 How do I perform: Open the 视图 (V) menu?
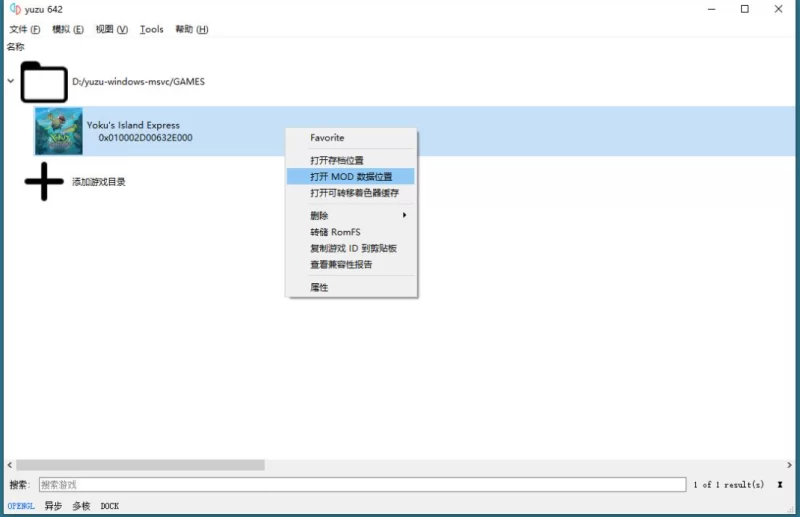pyautogui.click(x=111, y=29)
